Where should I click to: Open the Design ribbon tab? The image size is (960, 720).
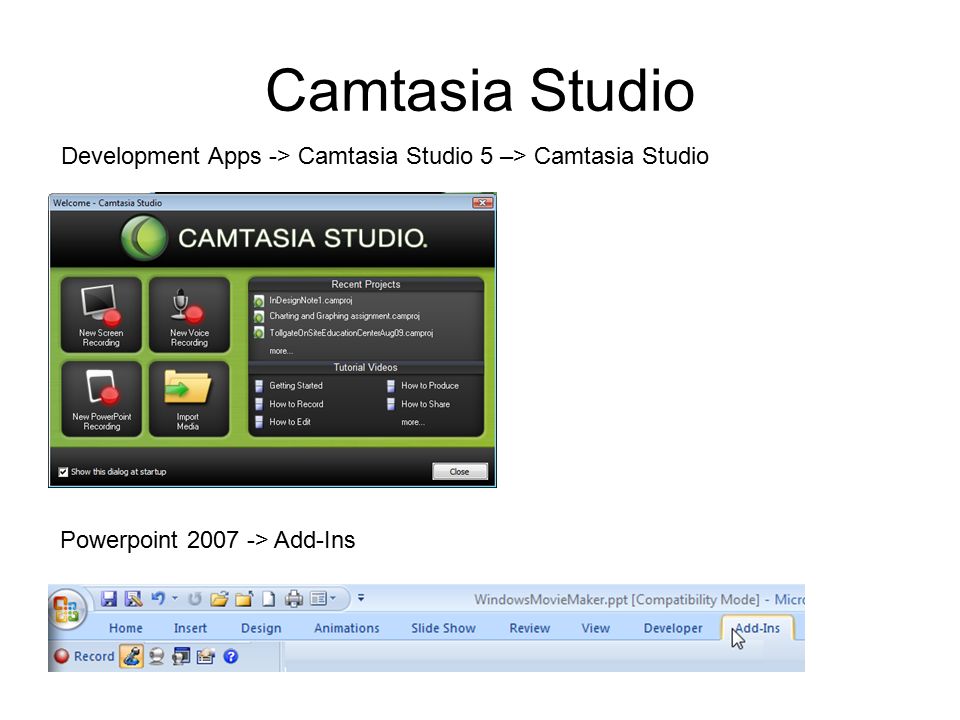(x=261, y=628)
